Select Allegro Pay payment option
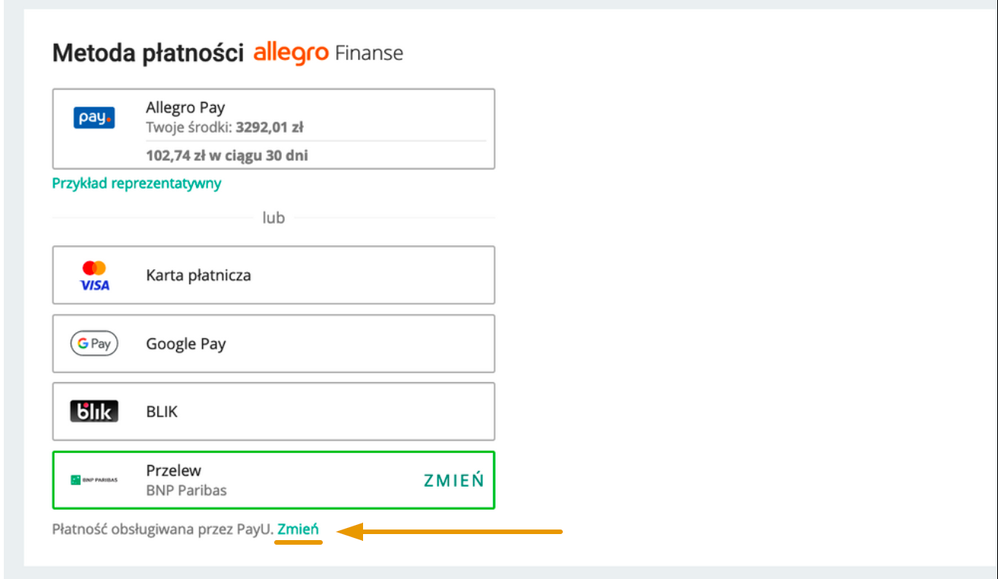The height and width of the screenshot is (579, 998). click(x=274, y=129)
